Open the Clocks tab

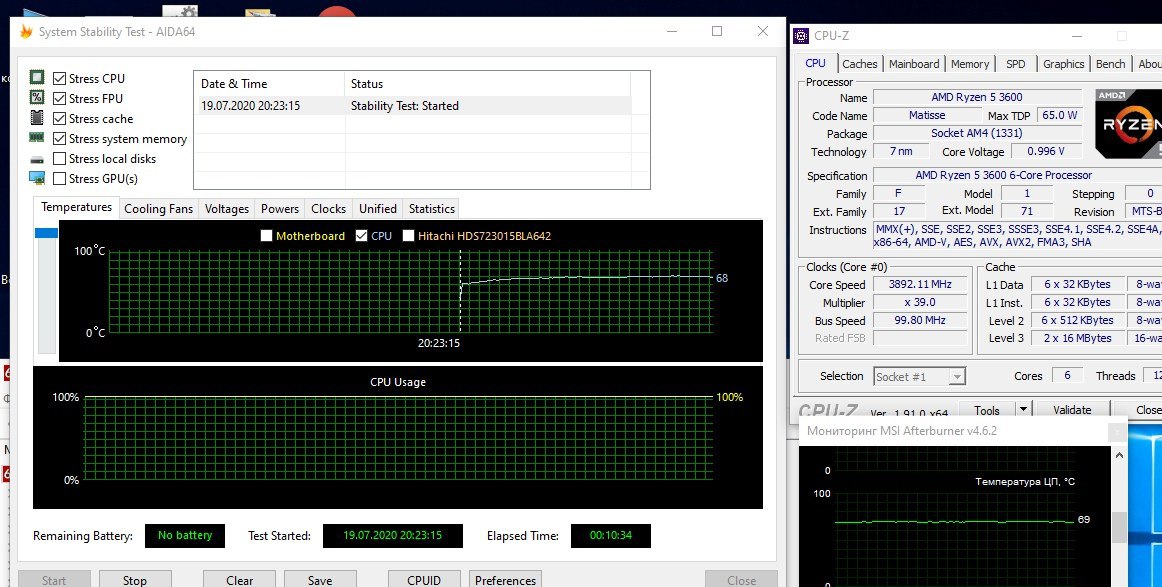click(x=328, y=209)
